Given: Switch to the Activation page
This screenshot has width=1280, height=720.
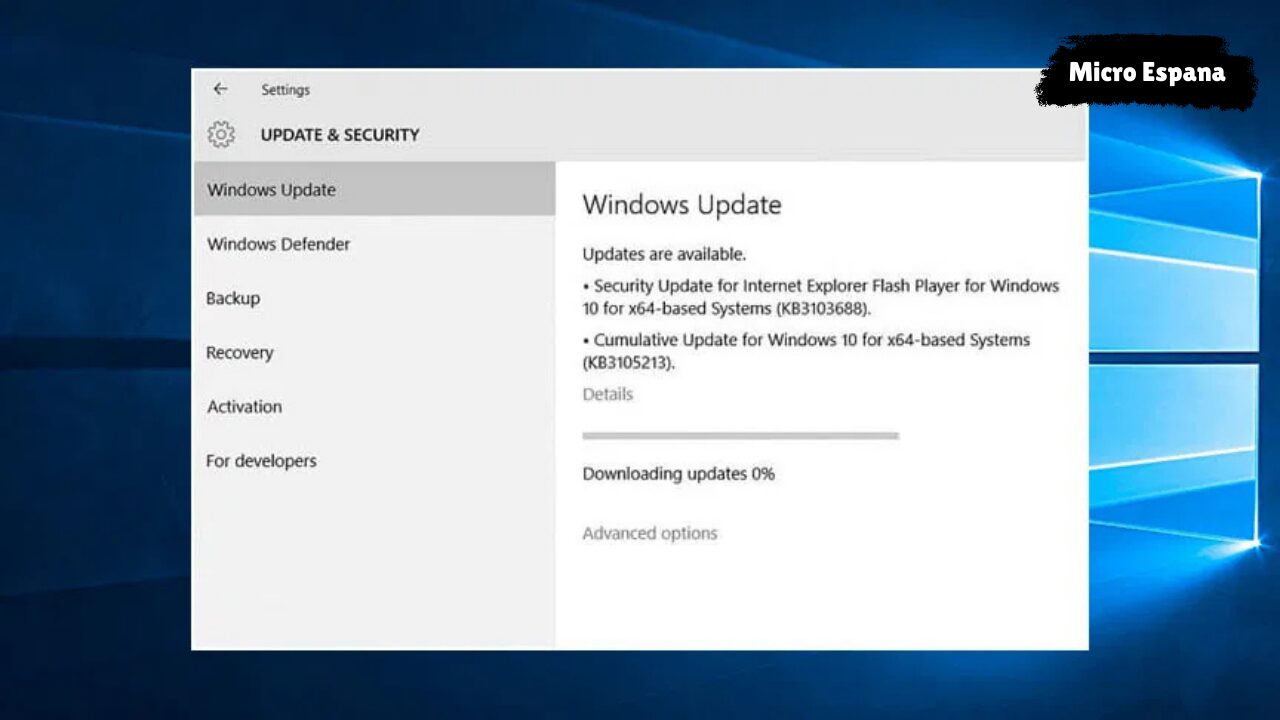Looking at the screenshot, I should pyautogui.click(x=244, y=406).
